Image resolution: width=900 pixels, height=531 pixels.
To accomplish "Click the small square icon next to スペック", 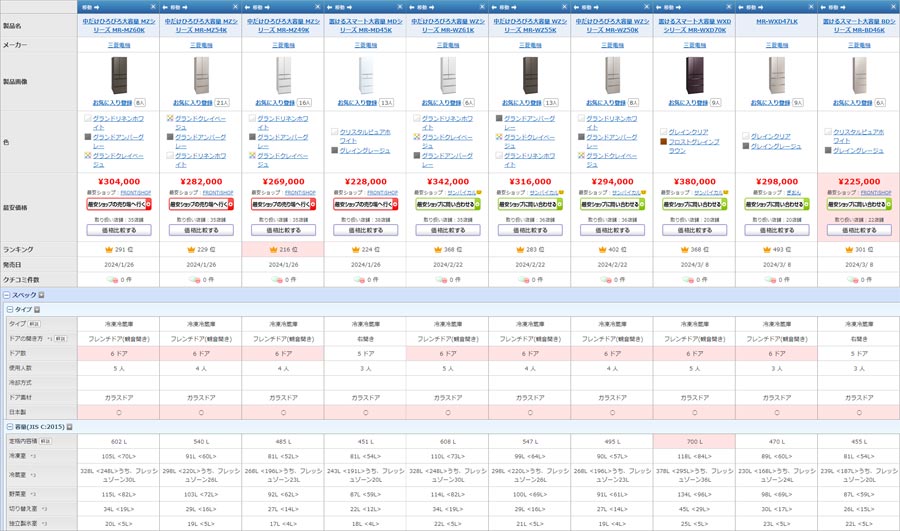I will click(x=41, y=295).
